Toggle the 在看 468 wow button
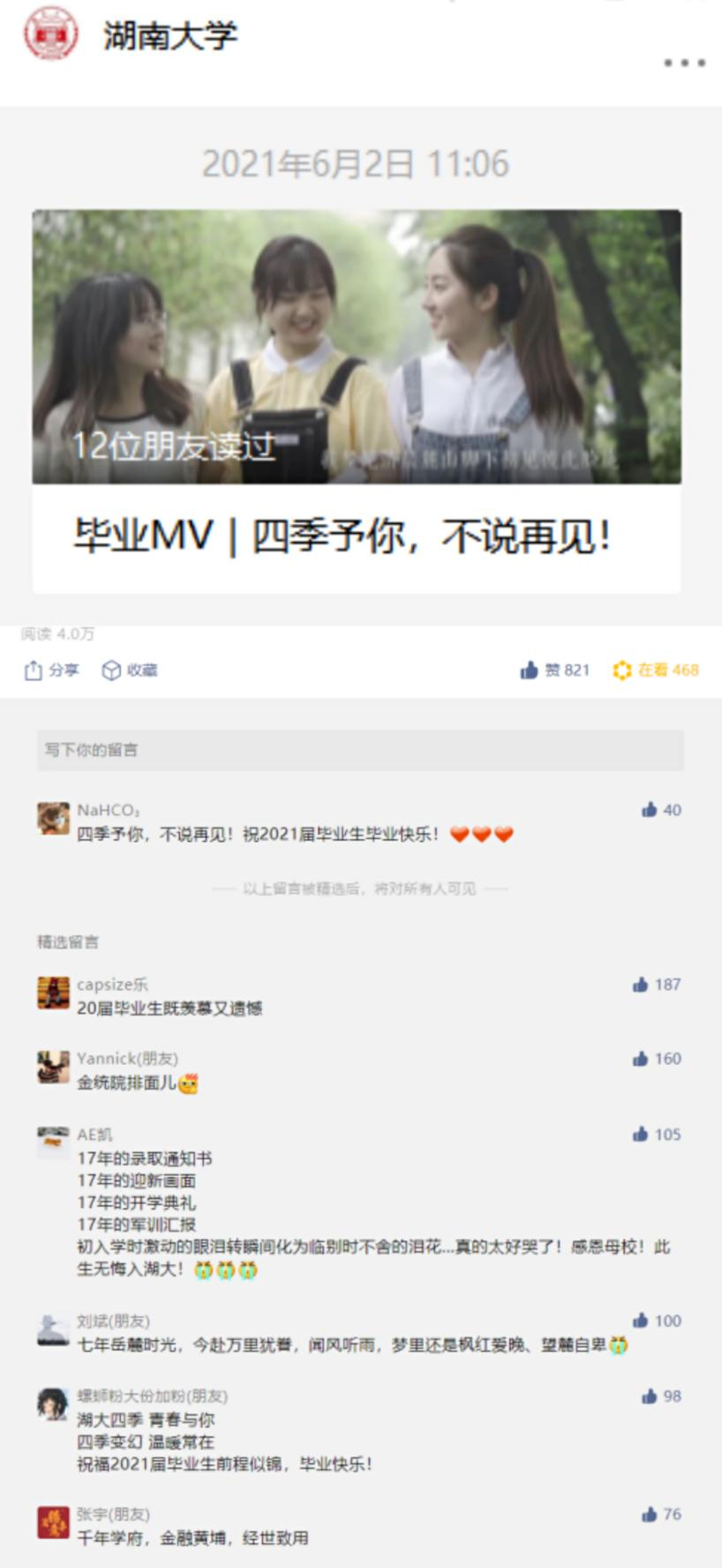 point(656,670)
